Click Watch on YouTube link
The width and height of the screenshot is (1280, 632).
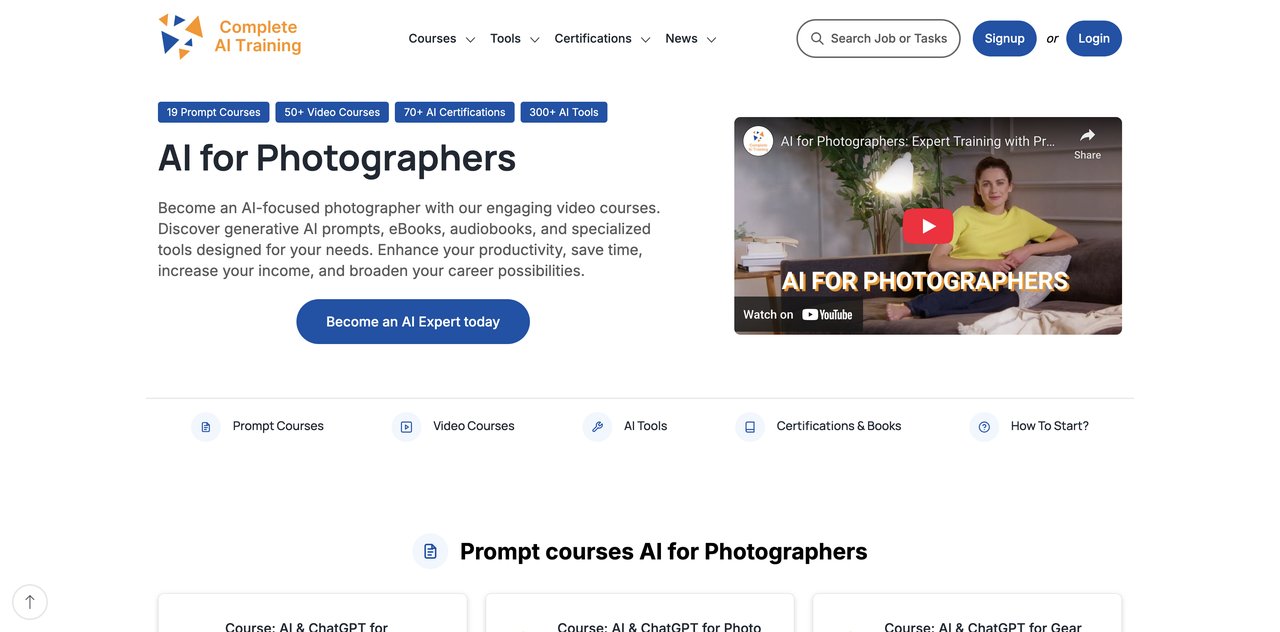click(x=798, y=314)
